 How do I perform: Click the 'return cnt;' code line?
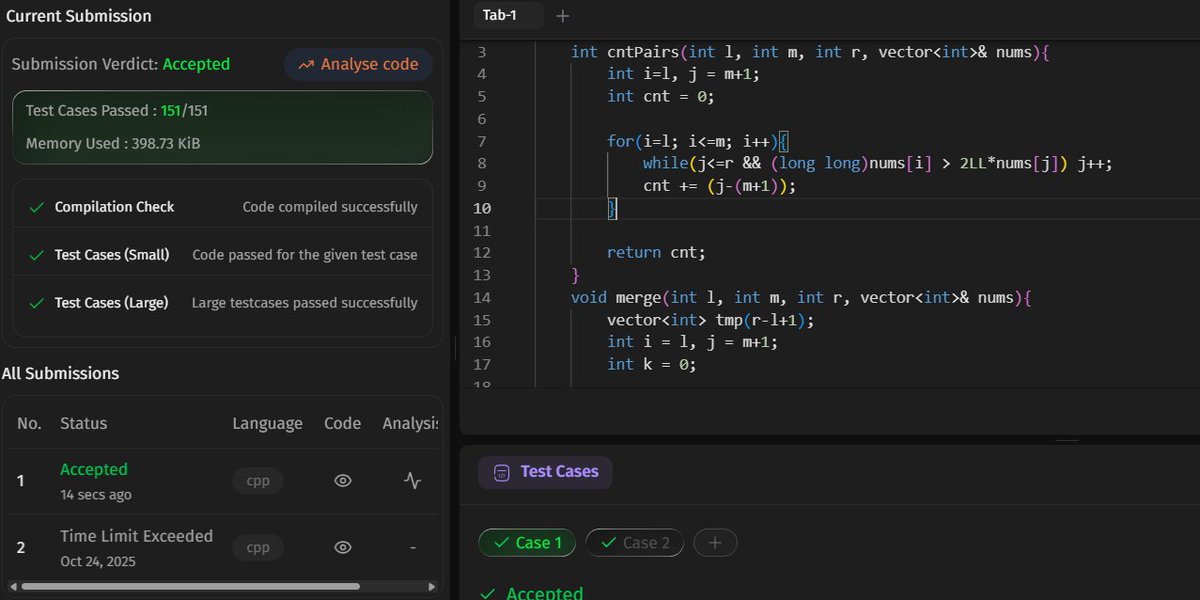tap(656, 252)
